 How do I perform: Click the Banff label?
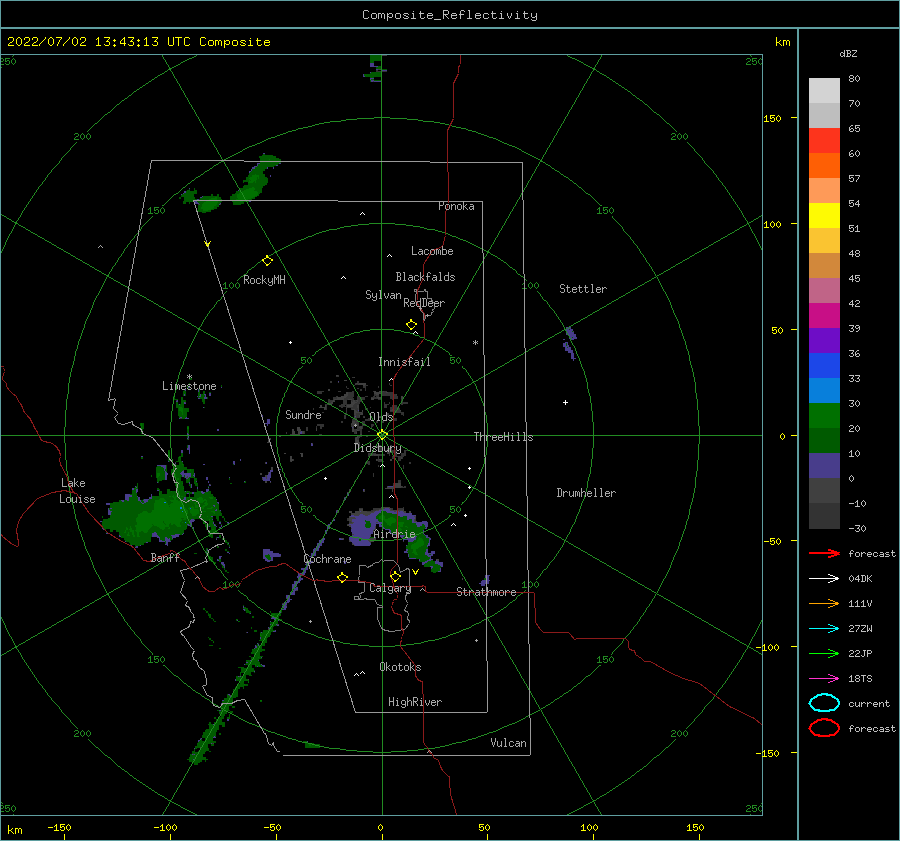coord(165,557)
